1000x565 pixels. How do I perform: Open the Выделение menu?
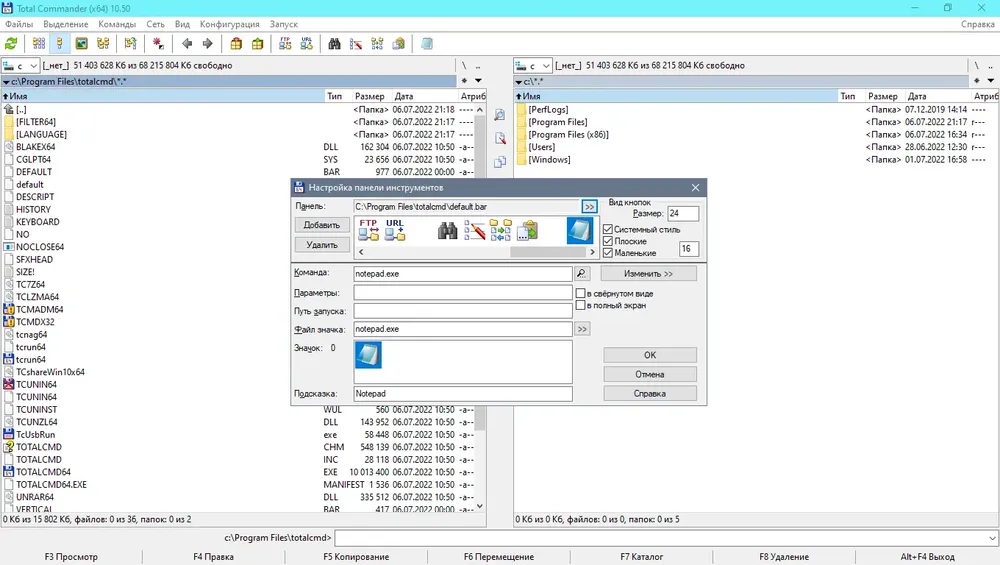click(x=66, y=24)
